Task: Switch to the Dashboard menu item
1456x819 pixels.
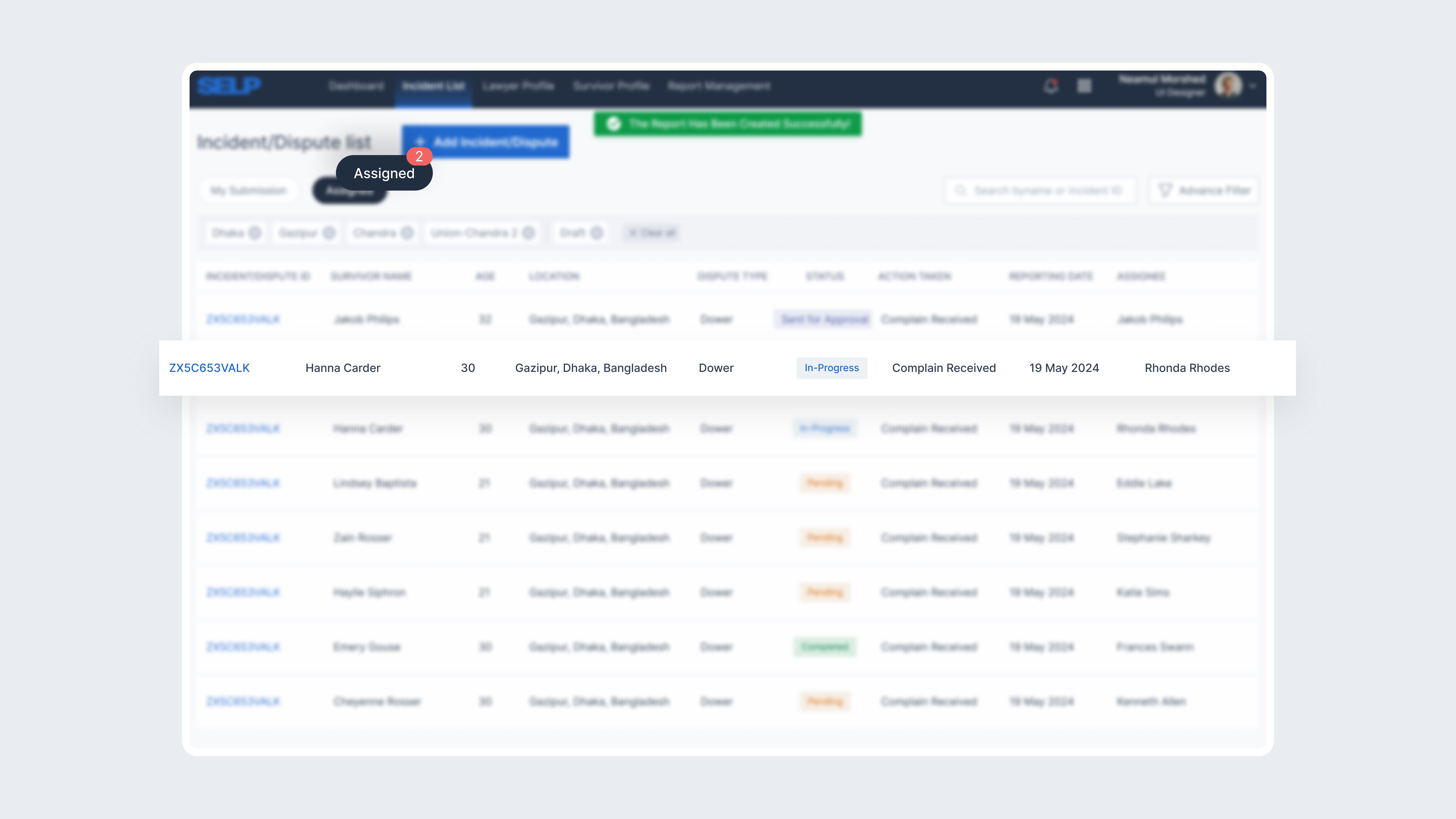Action: point(356,86)
